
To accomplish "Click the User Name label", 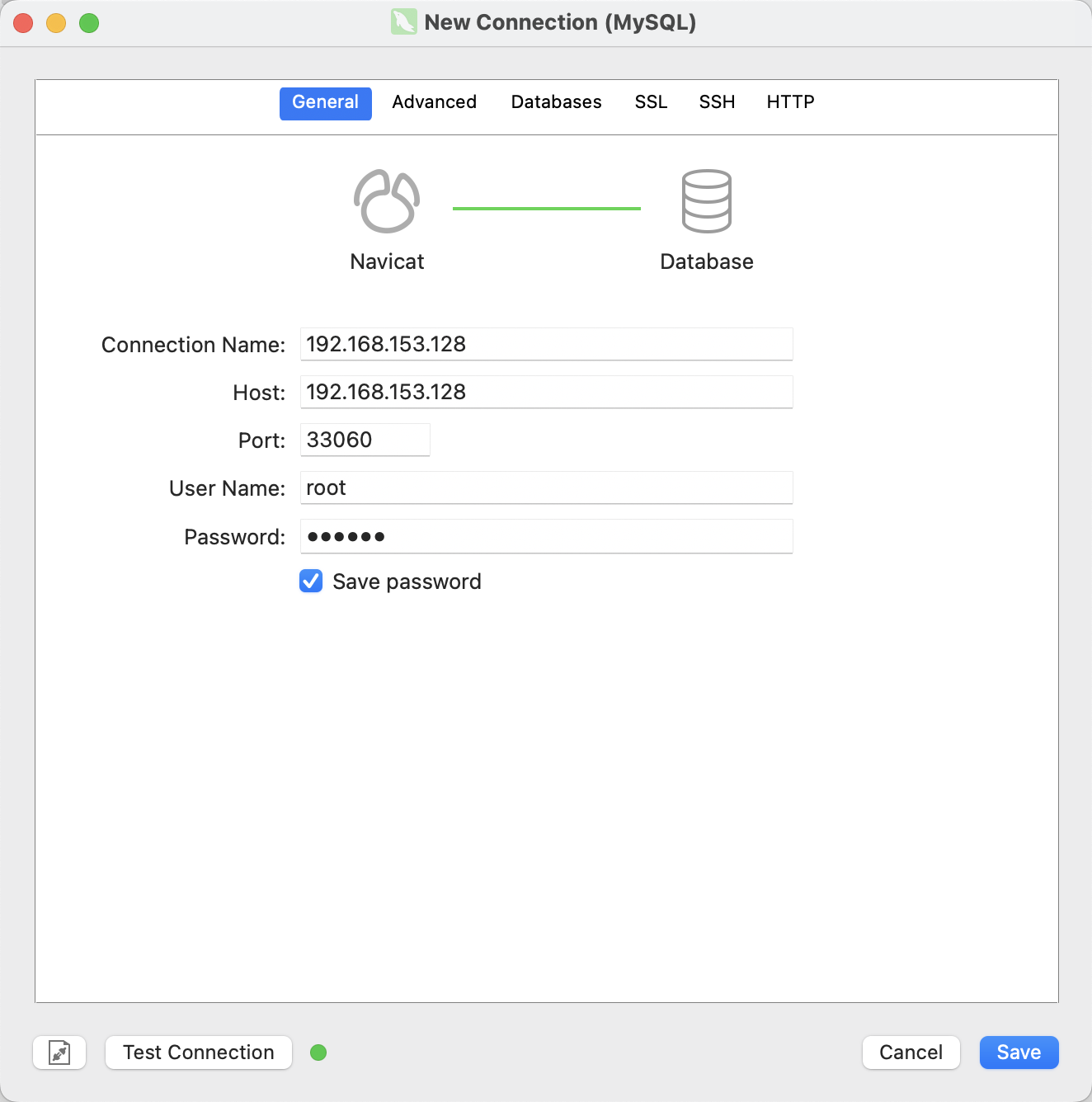I will click(227, 488).
